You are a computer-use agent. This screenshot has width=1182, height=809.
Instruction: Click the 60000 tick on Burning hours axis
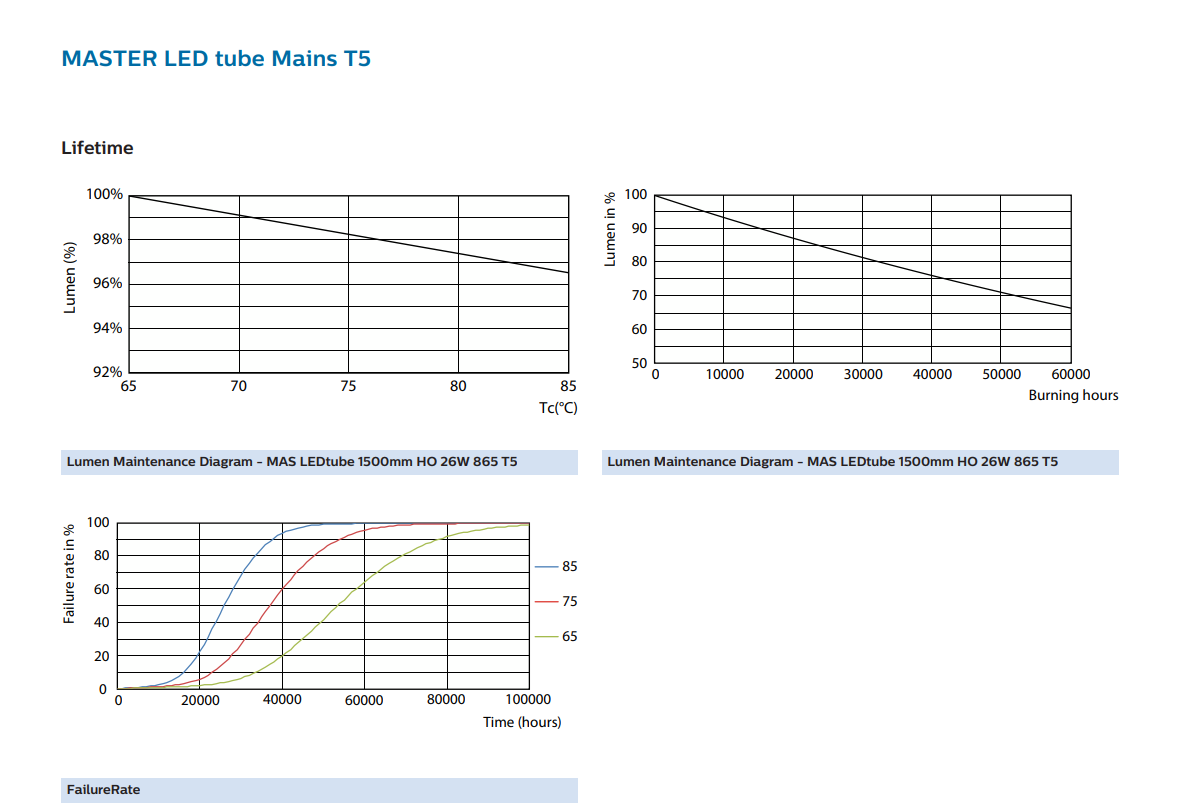coord(1070,374)
